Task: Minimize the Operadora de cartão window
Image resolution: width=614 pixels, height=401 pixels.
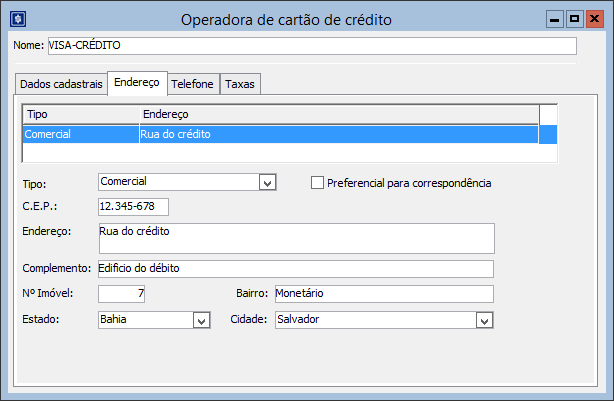Action: coord(553,19)
